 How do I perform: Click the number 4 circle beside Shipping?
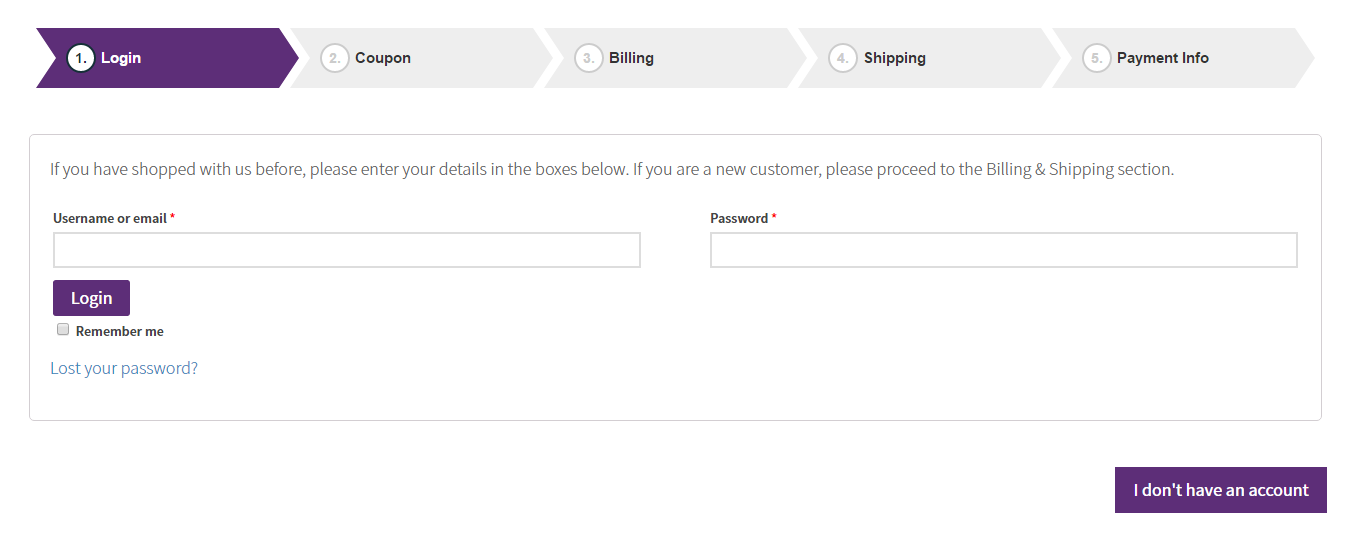pos(843,58)
